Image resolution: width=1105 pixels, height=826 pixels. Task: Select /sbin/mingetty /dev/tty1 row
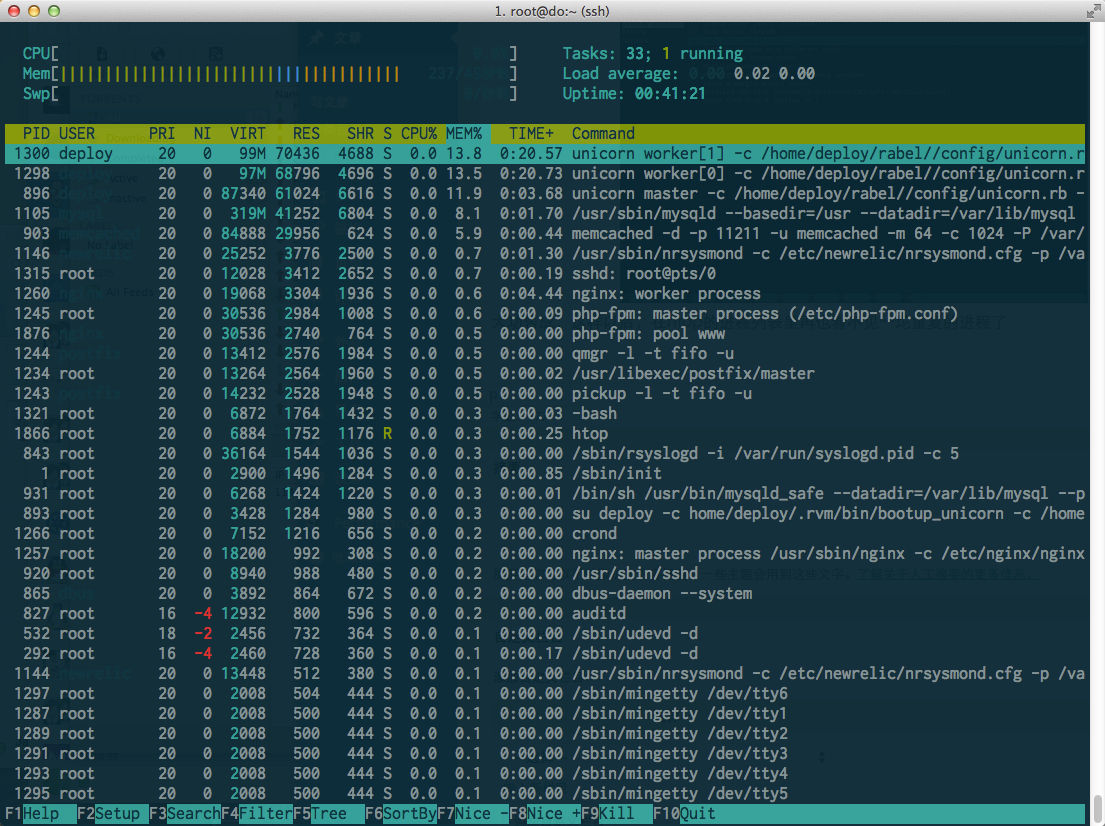pyautogui.click(x=545, y=713)
